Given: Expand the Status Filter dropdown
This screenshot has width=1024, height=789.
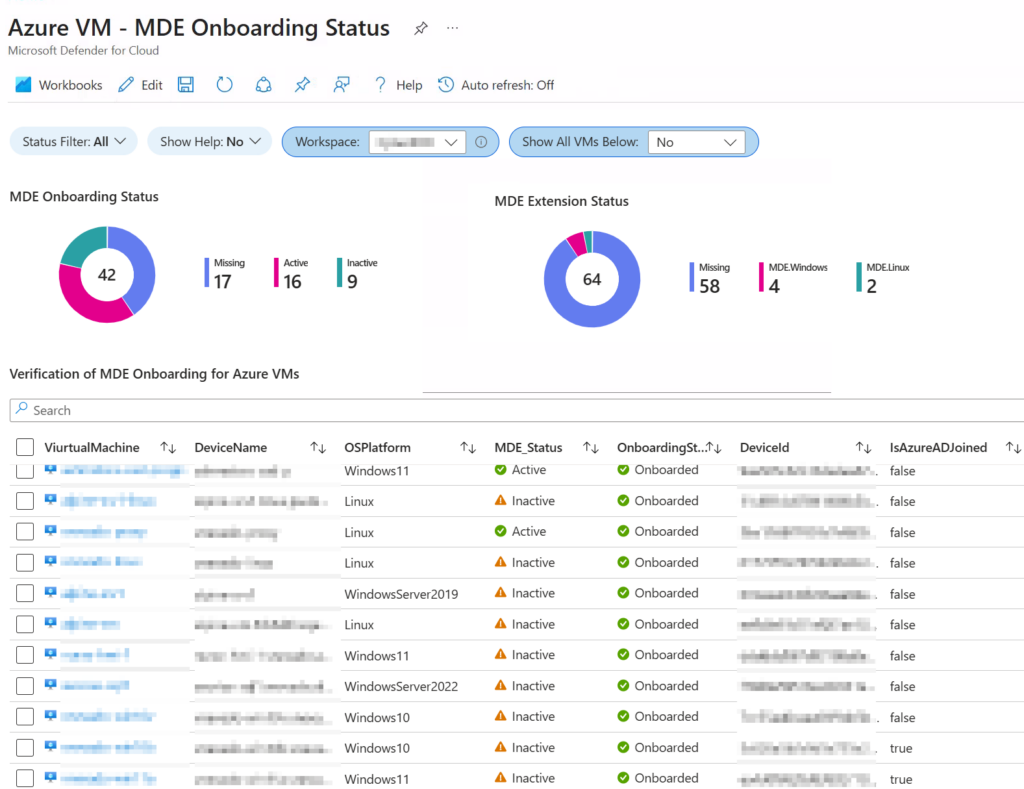Looking at the screenshot, I should pyautogui.click(x=74, y=142).
